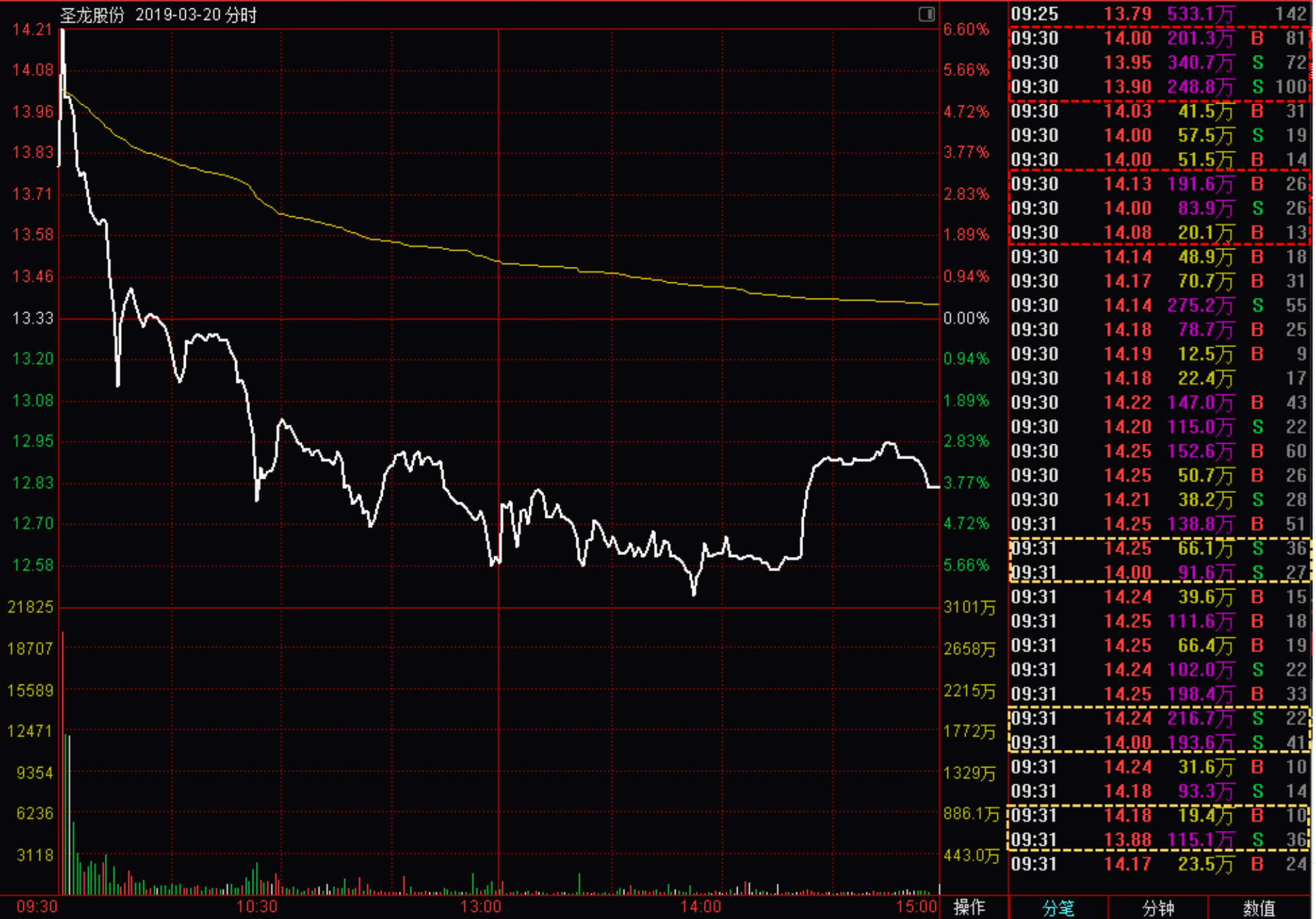Select the tick row with volume 102.0万
1316x919 pixels.
click(1159, 670)
